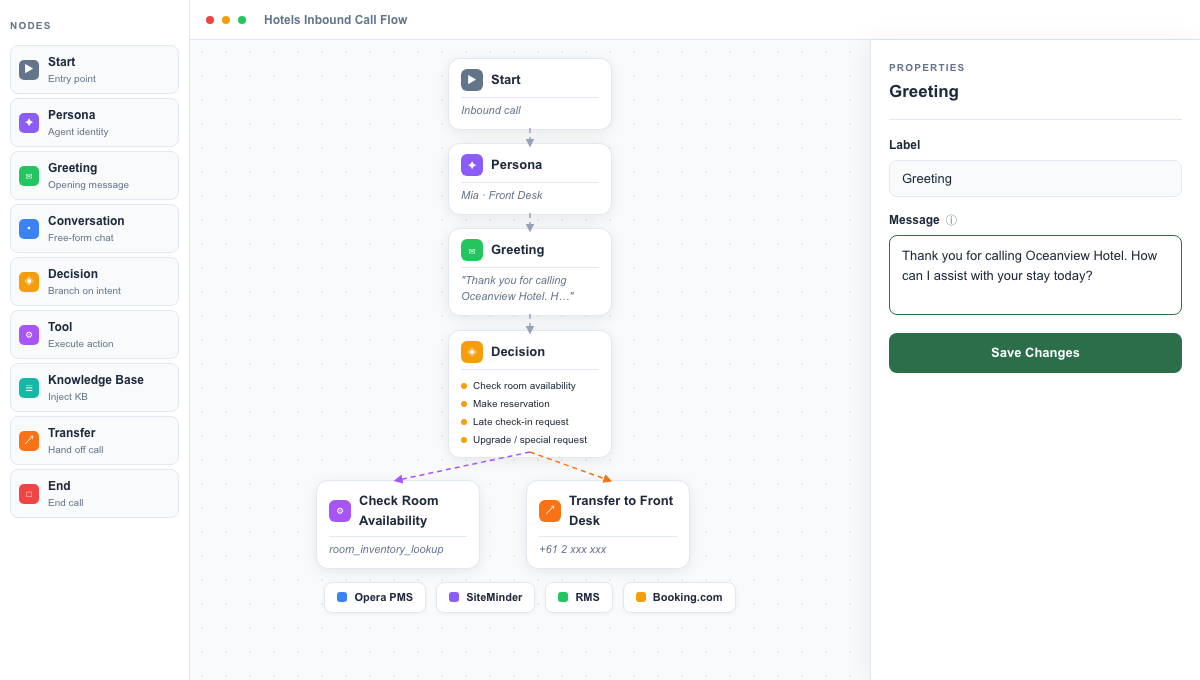The width and height of the screenshot is (1200, 680).
Task: Click the Decision branch-on-intent icon in sidebar
Action: click(28, 281)
